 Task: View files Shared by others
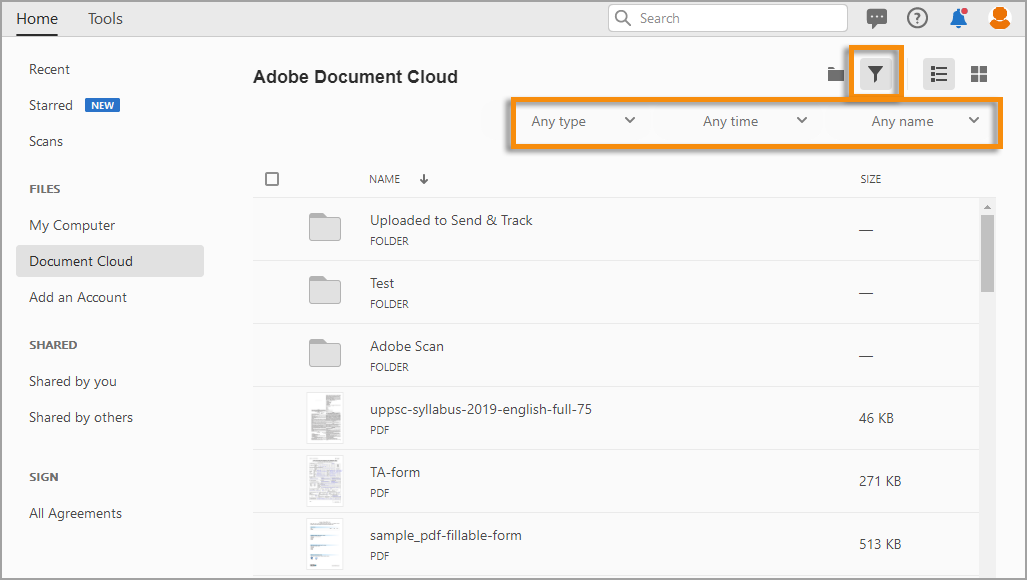pos(80,417)
